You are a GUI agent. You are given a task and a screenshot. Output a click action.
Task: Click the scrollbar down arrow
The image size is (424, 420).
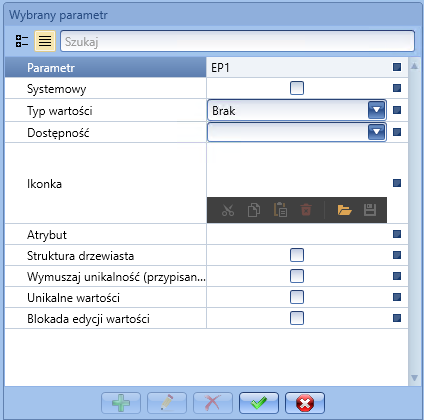coord(414,378)
